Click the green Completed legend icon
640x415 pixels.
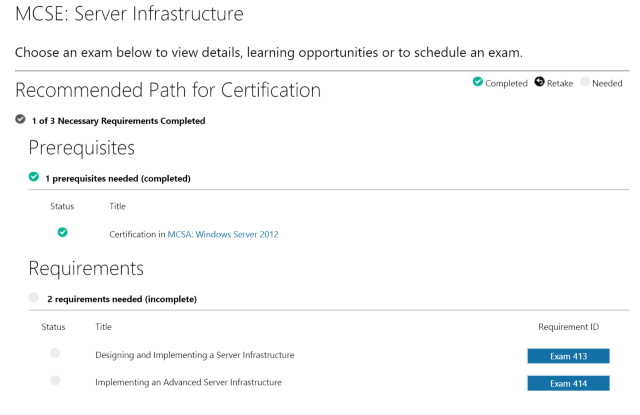click(x=478, y=83)
